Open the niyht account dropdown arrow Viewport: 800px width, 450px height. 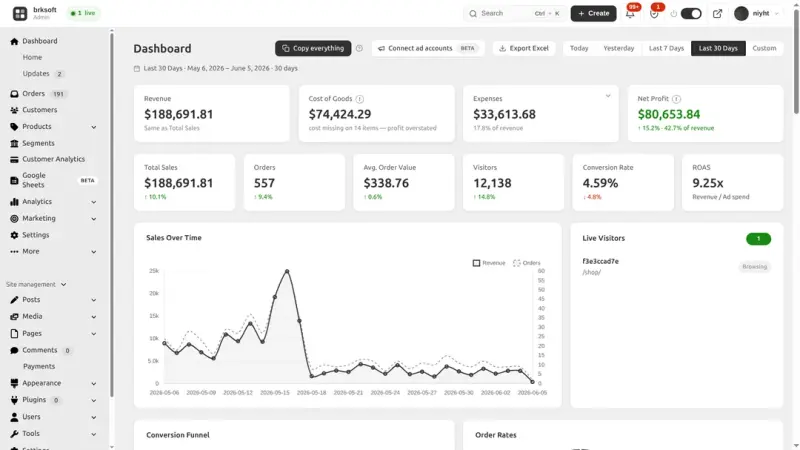click(777, 14)
